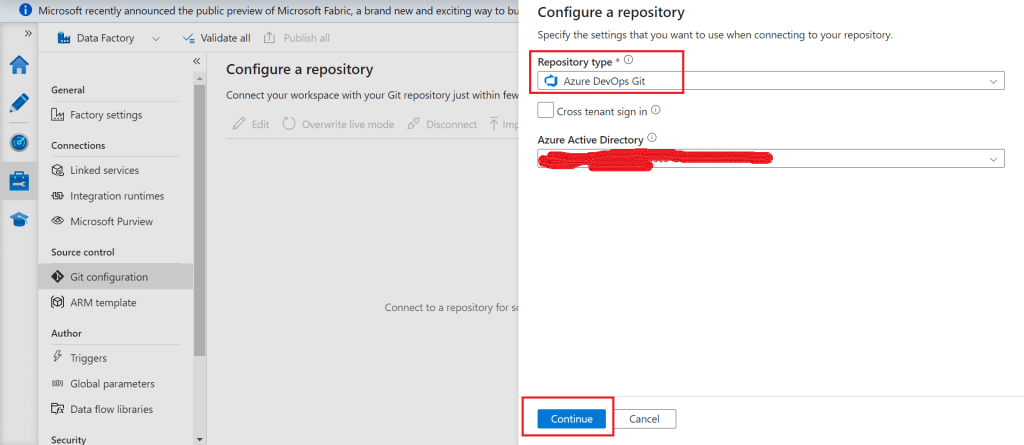The height and width of the screenshot is (445, 1024).
Task: Open the Monitor gauge icon
Action: [x=19, y=142]
